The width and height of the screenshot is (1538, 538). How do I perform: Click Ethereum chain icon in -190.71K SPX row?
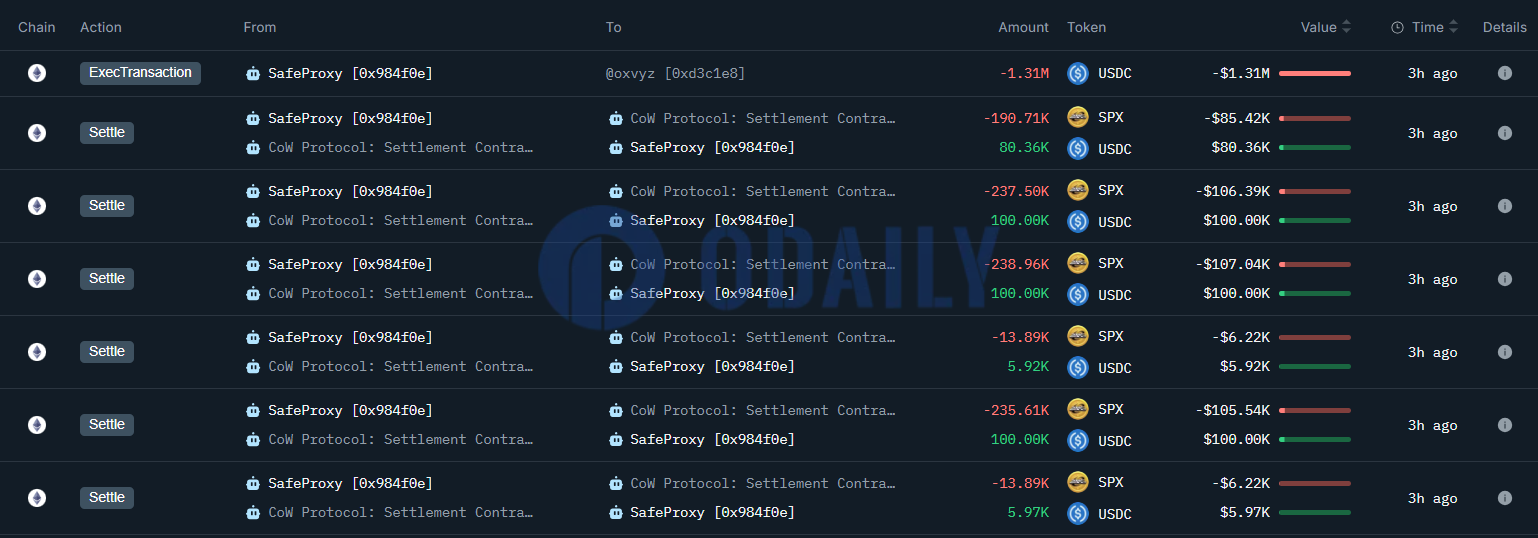[x=37, y=133]
